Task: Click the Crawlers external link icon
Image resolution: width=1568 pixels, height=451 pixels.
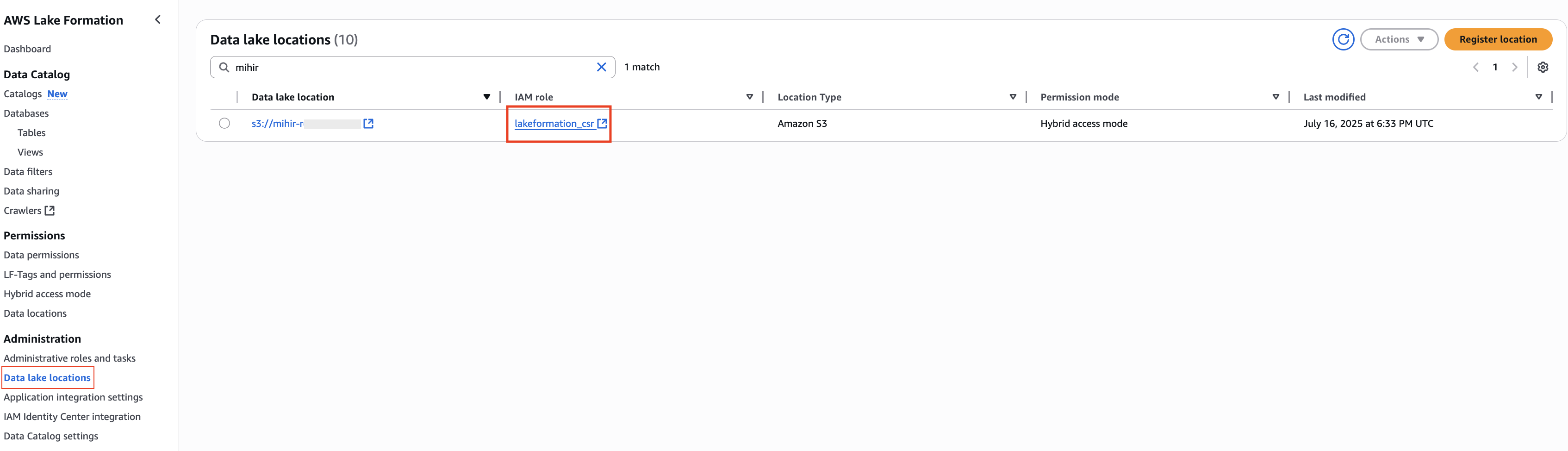Action: click(x=50, y=211)
